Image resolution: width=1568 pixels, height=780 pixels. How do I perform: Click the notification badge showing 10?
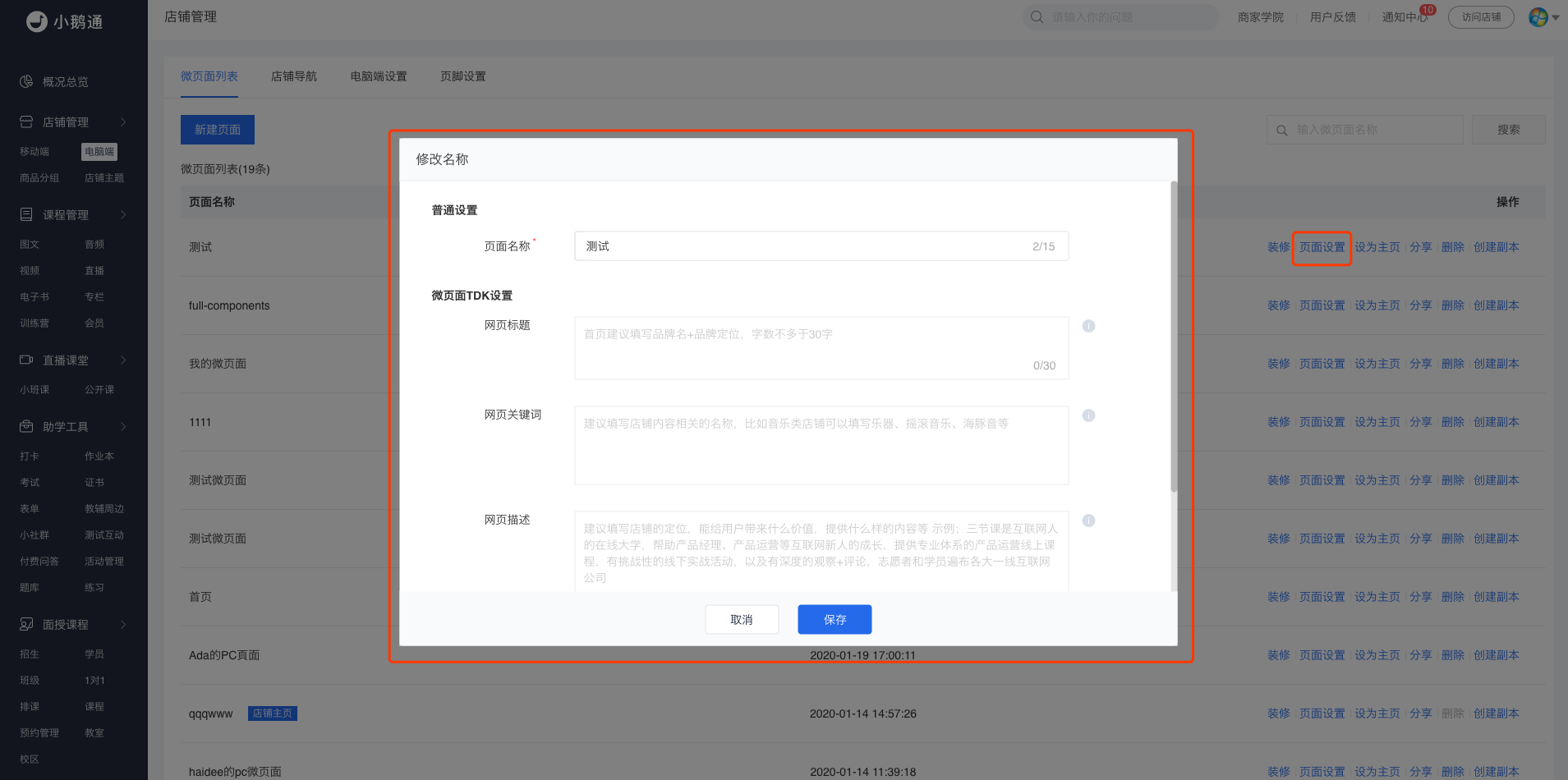(x=1428, y=10)
